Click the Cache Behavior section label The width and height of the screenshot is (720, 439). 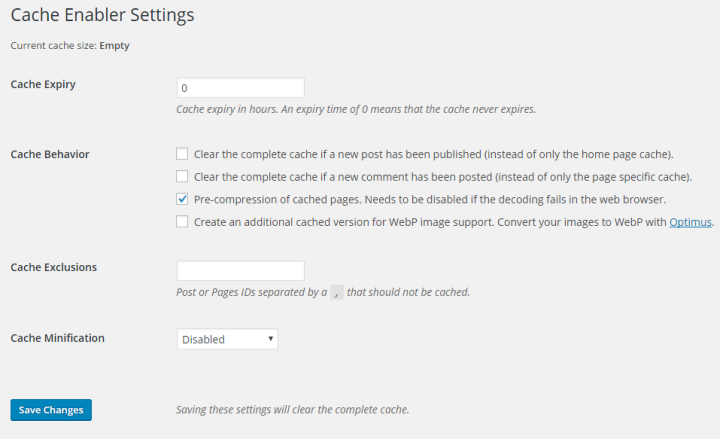click(x=50, y=154)
